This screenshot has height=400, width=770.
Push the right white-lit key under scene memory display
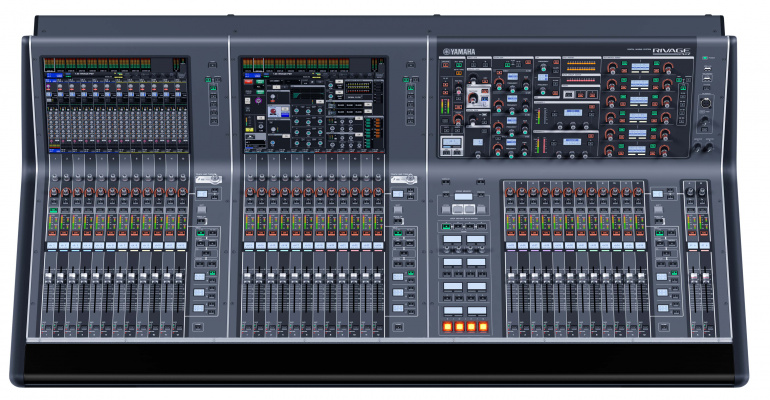pyautogui.click(x=469, y=210)
